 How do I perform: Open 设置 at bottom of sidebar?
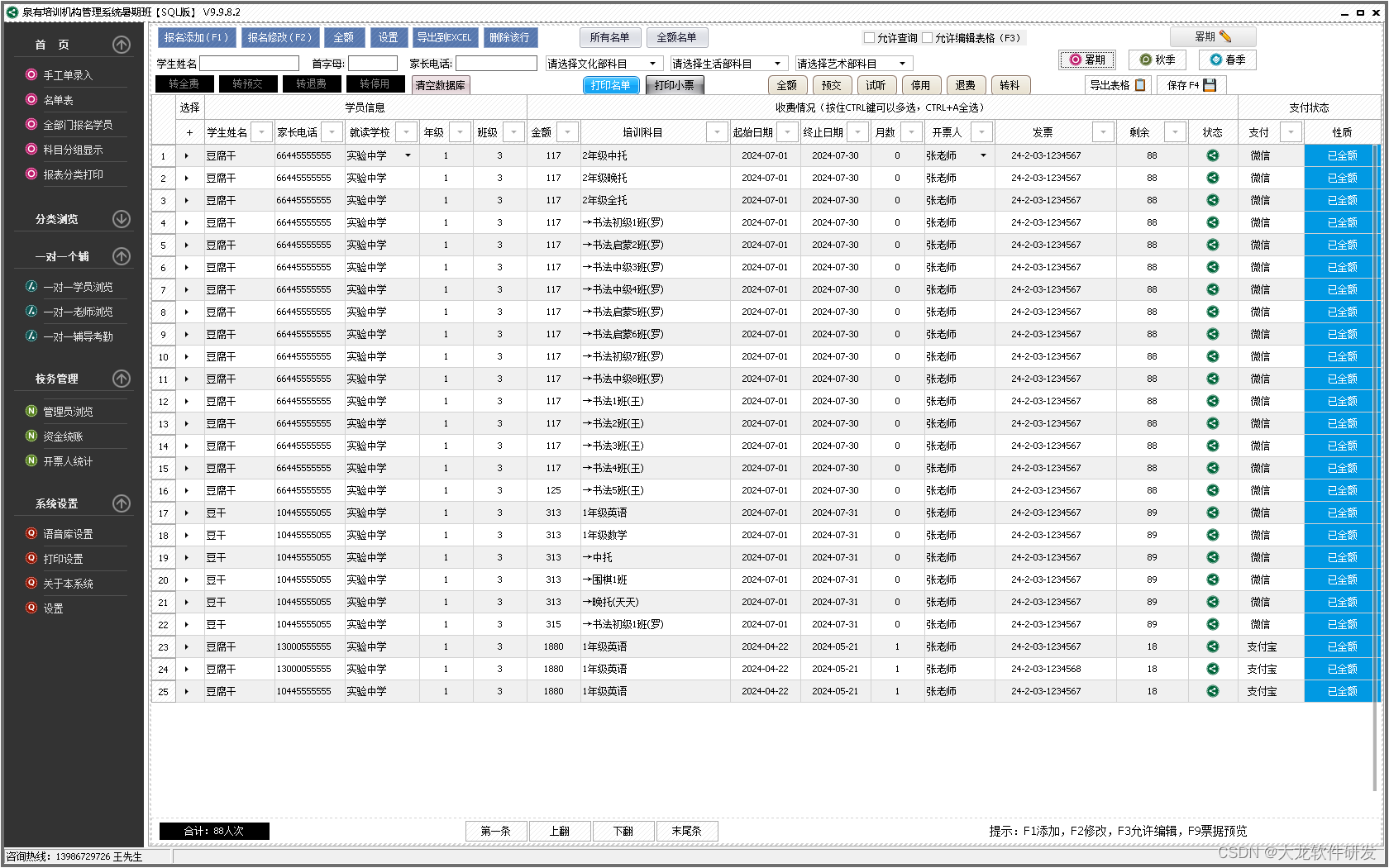coord(53,608)
